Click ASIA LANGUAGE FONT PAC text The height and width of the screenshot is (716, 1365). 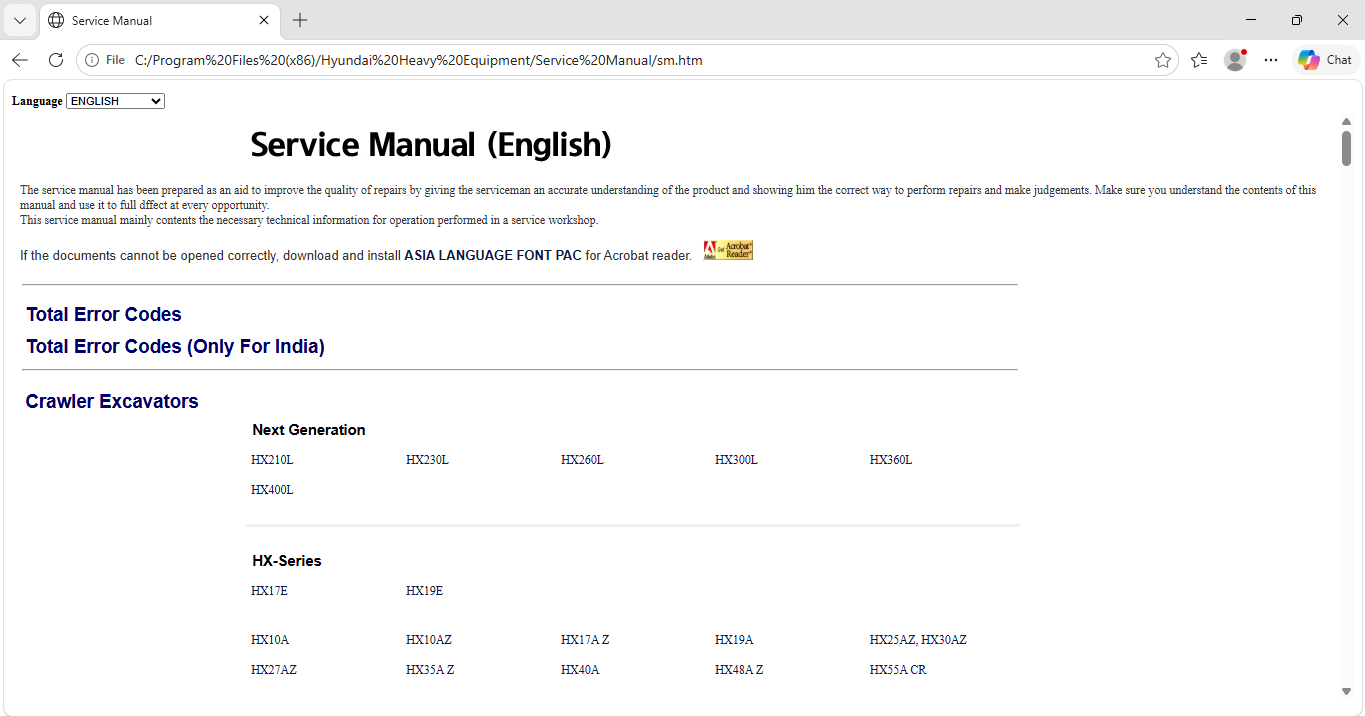click(x=492, y=255)
